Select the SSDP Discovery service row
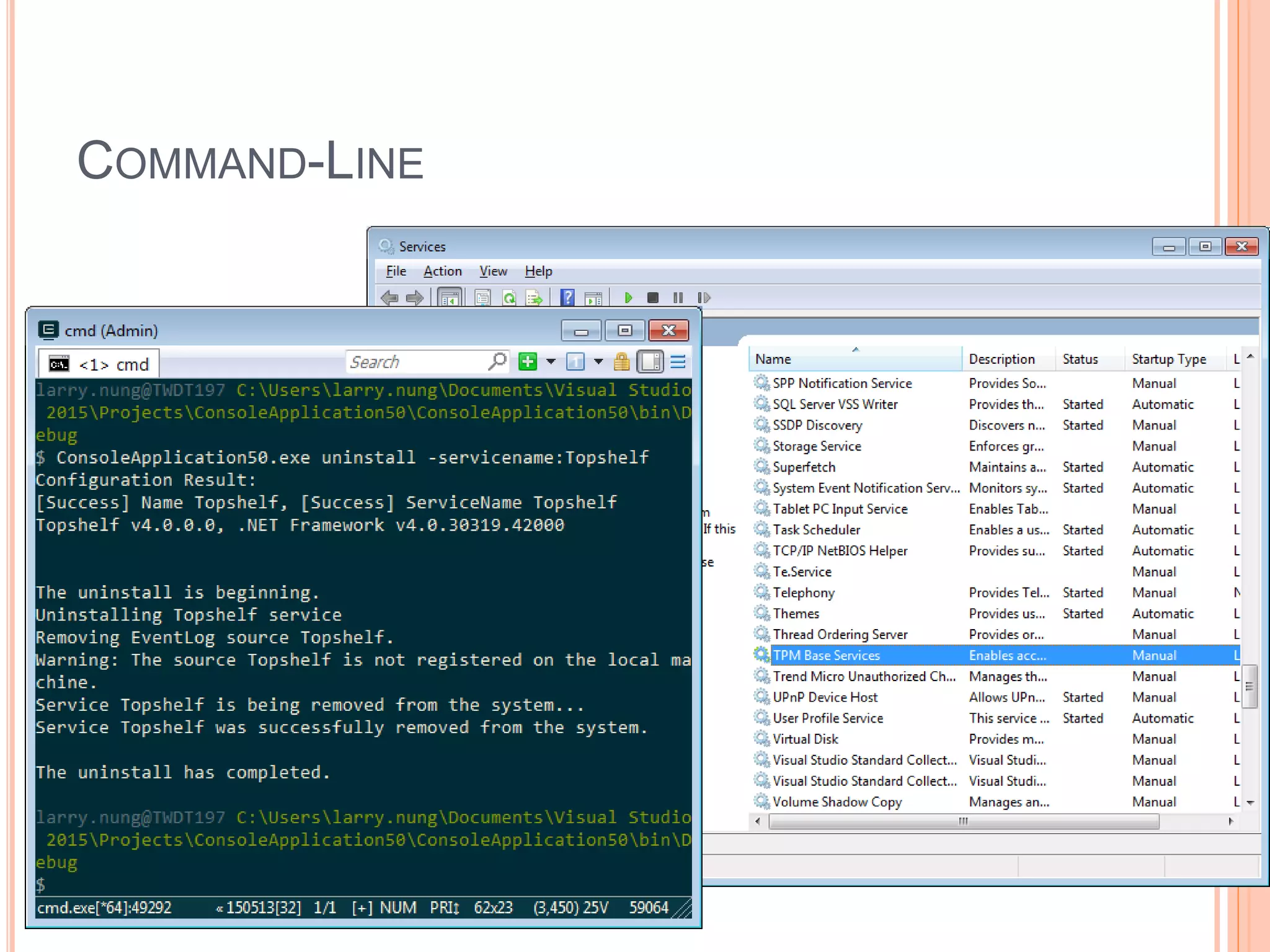The width and height of the screenshot is (1270, 952). click(x=995, y=425)
